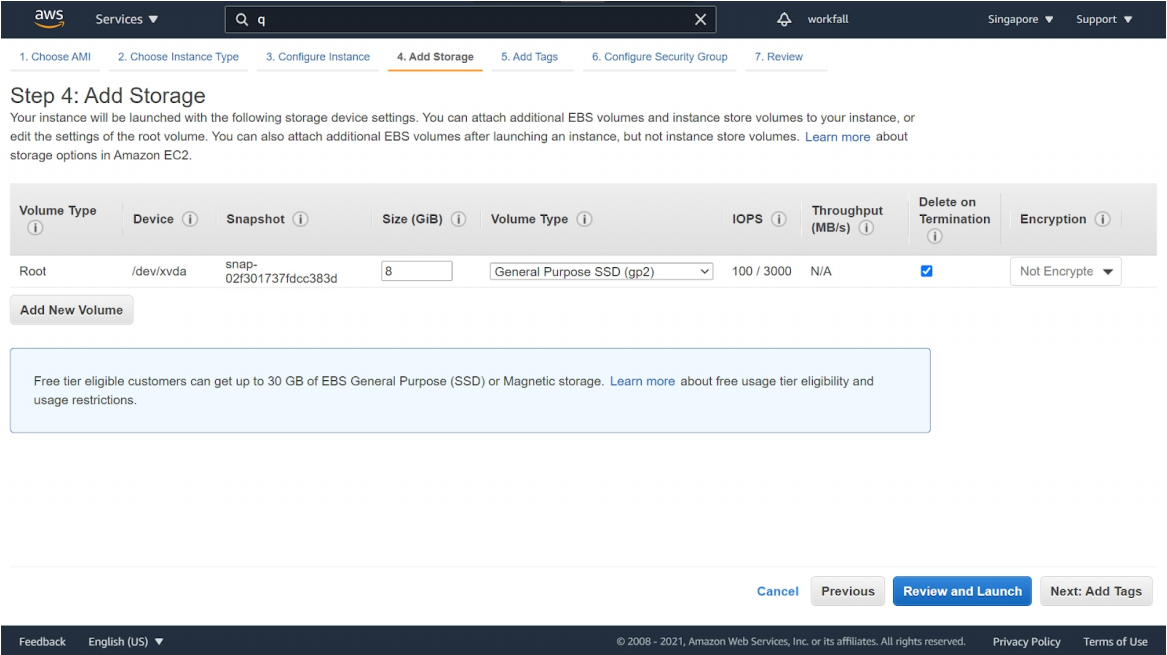The width and height of the screenshot is (1167, 655).
Task: Click the notifications bell icon
Action: [784, 19]
